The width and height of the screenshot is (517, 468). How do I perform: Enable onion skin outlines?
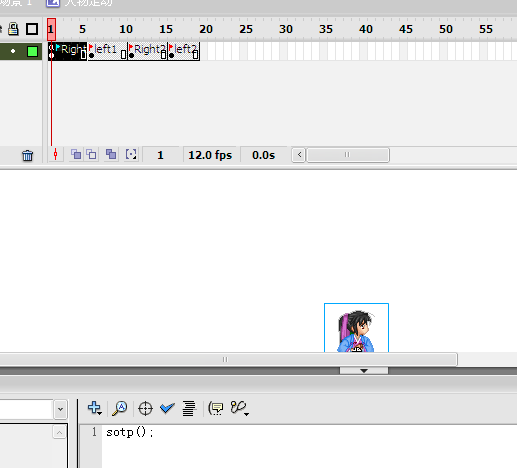(91, 154)
